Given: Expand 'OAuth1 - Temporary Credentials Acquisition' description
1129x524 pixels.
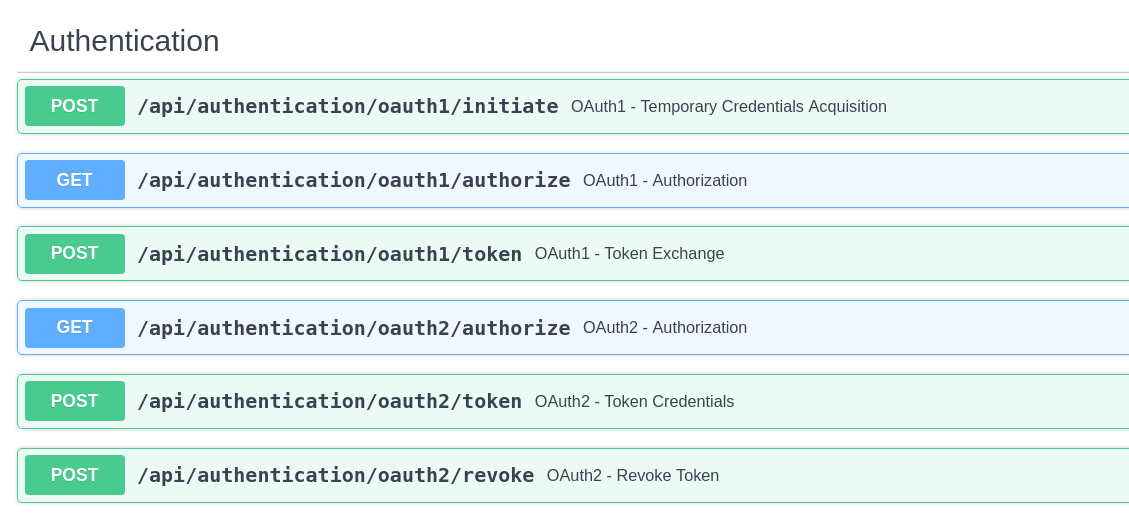Looking at the screenshot, I should (x=728, y=107).
